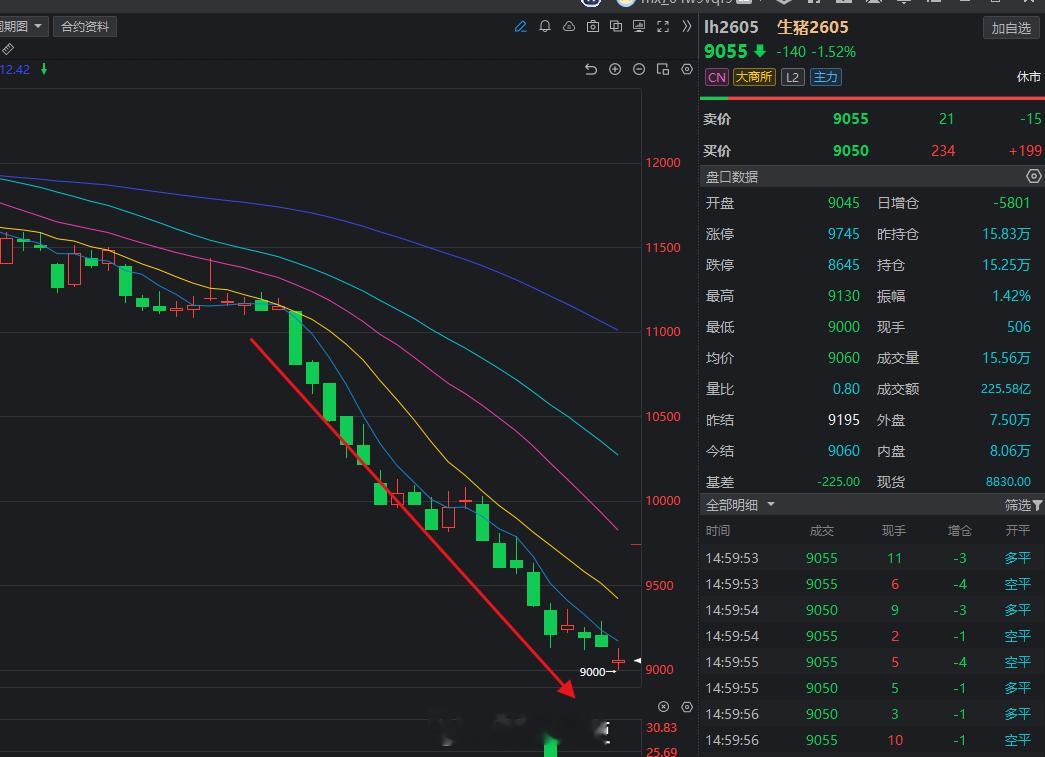Click the 12.42 indicator value
The width and height of the screenshot is (1045, 757).
[x=15, y=69]
